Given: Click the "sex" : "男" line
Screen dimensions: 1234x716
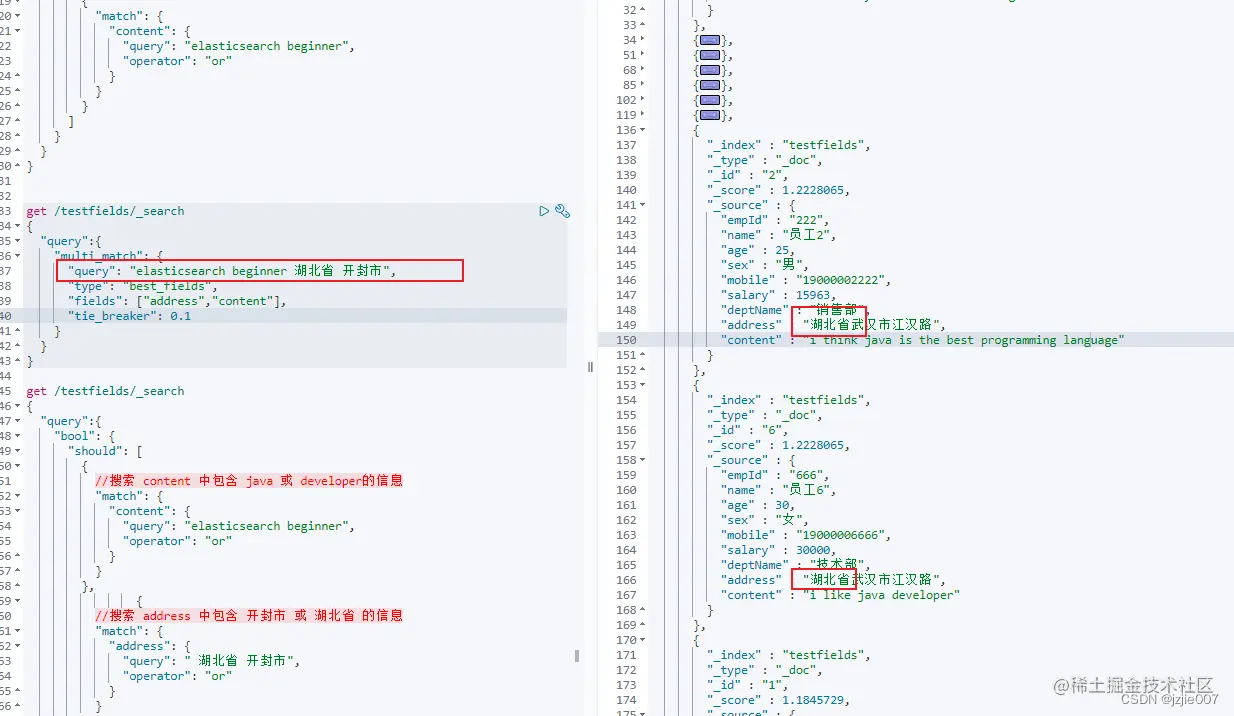Looking at the screenshot, I should [x=765, y=265].
